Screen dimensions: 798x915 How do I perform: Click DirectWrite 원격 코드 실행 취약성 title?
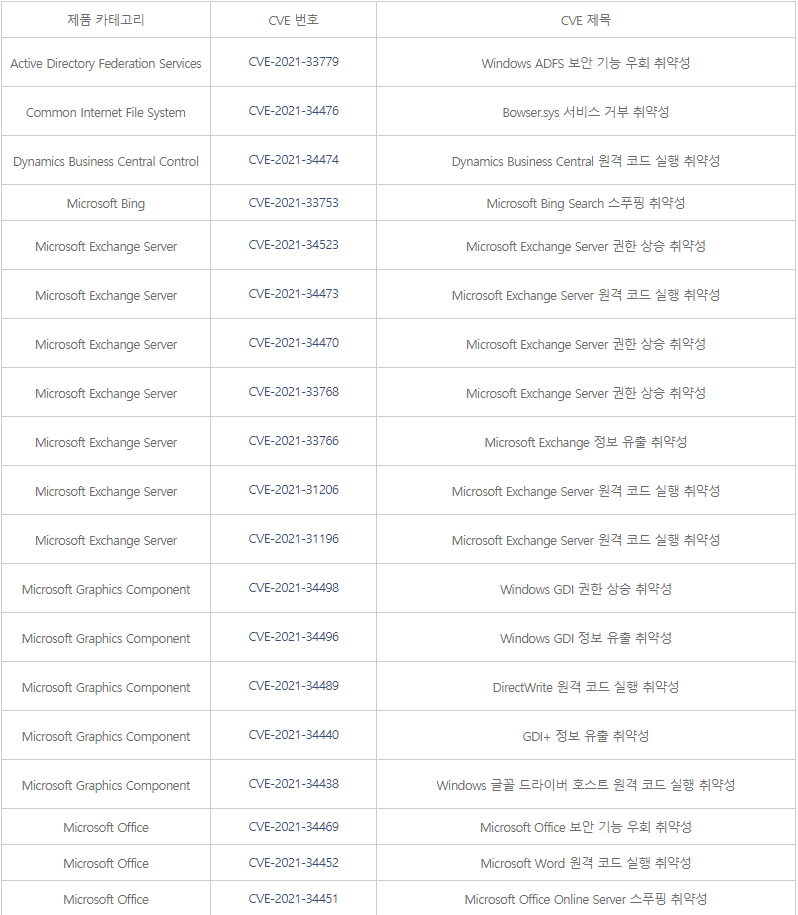586,687
